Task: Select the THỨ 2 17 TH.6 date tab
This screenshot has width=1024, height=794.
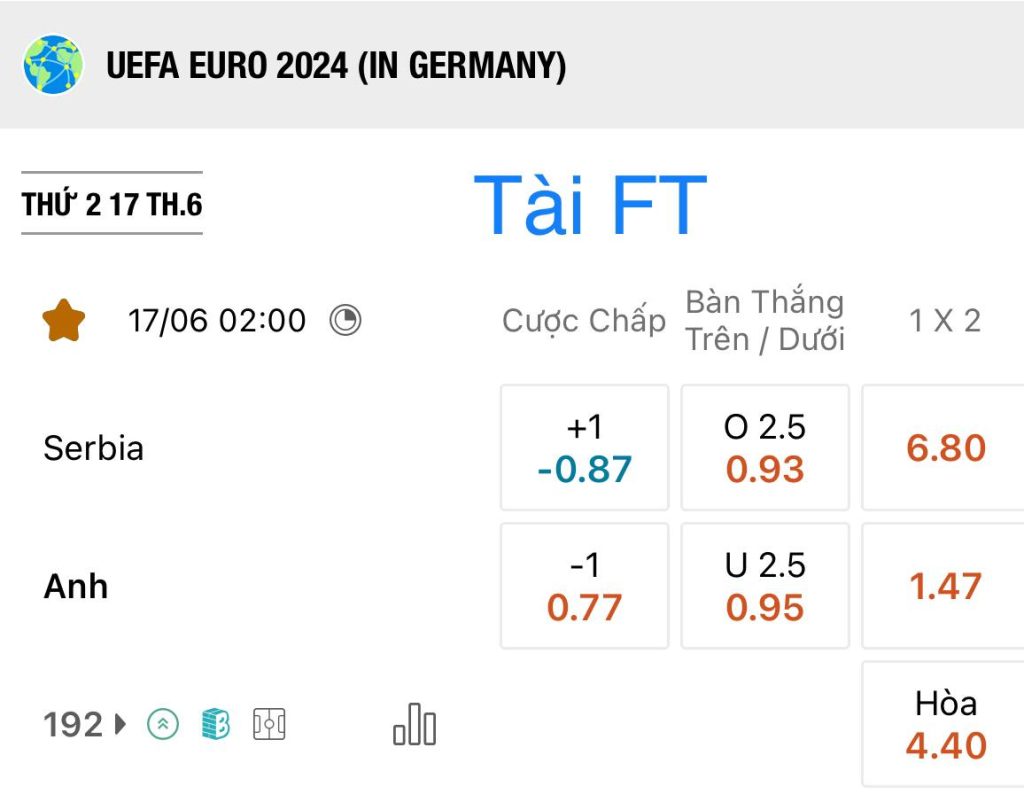Action: coord(112,204)
